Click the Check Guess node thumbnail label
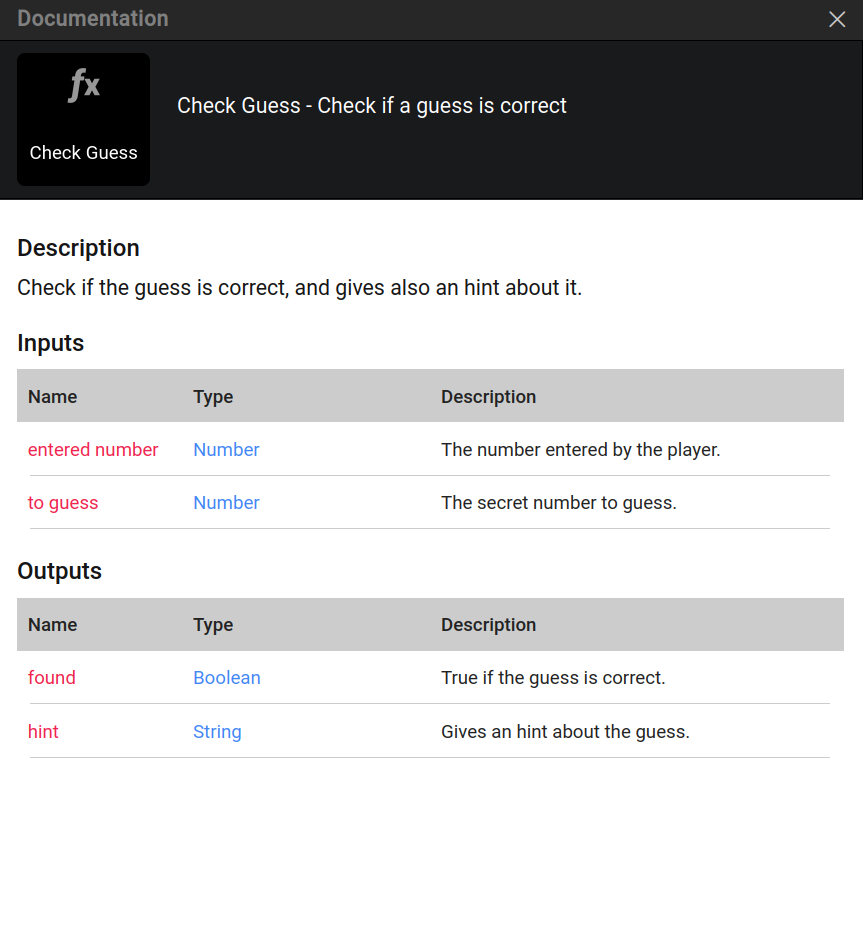The image size is (863, 930). tap(84, 153)
